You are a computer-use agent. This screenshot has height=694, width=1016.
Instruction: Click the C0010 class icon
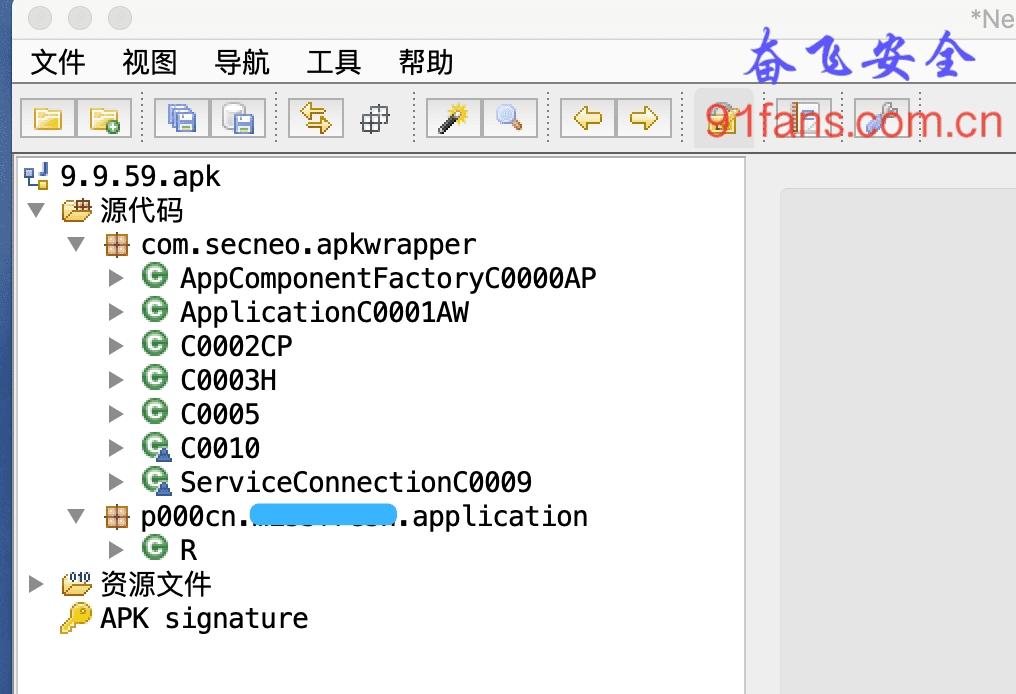[156, 446]
